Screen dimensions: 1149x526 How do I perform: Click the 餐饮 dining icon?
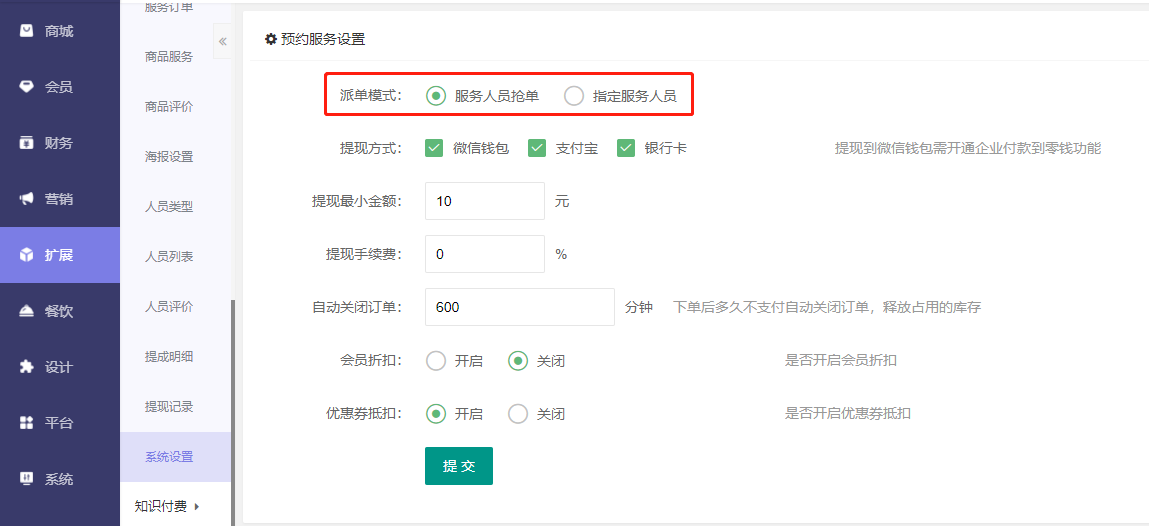(x=27, y=311)
